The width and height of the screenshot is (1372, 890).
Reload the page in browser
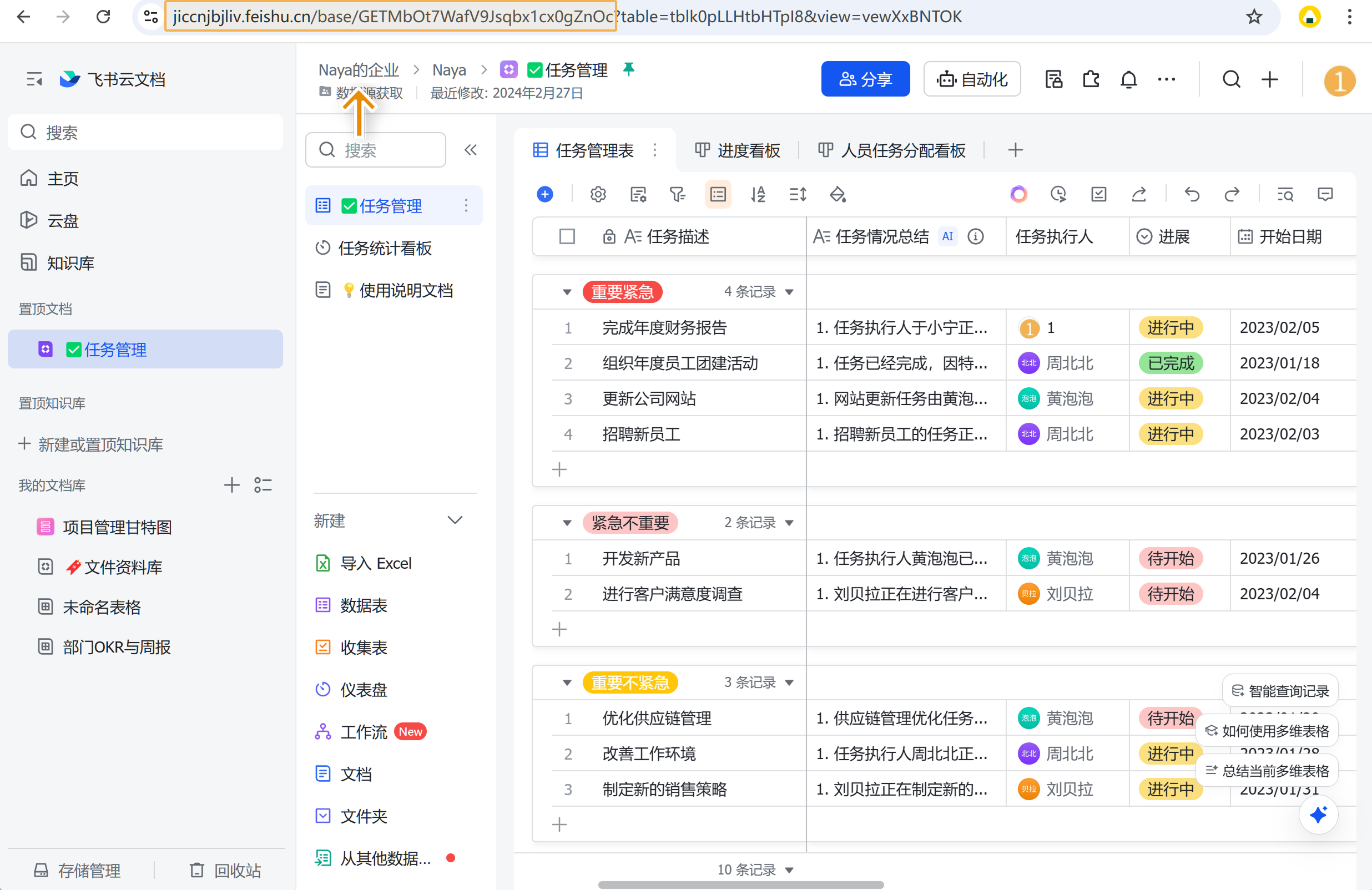click(x=103, y=17)
